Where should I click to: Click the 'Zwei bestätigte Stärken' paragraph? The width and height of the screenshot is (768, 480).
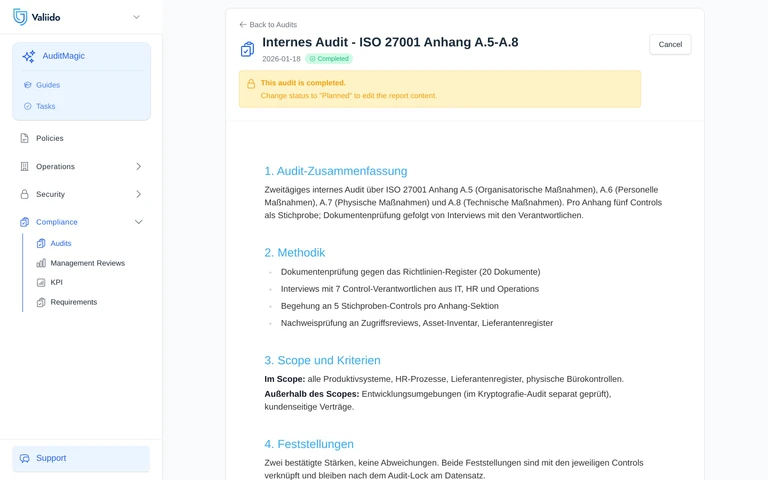click(x=454, y=469)
